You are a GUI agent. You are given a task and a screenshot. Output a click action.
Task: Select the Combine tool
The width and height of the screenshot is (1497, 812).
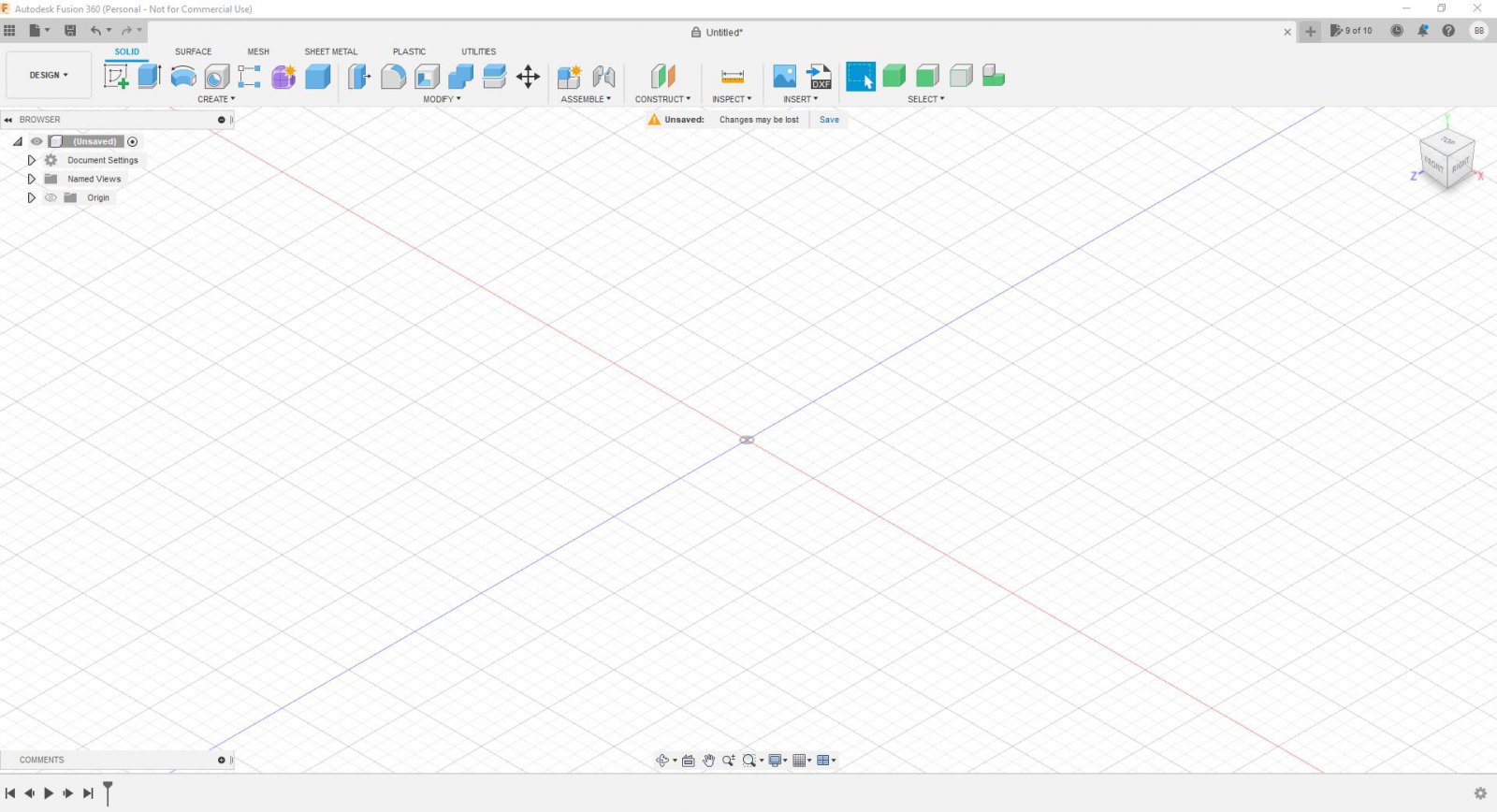pos(461,77)
